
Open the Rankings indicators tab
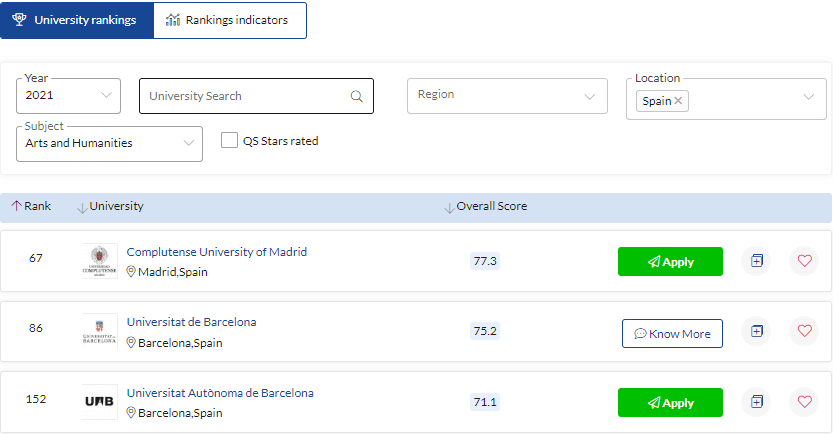[230, 20]
